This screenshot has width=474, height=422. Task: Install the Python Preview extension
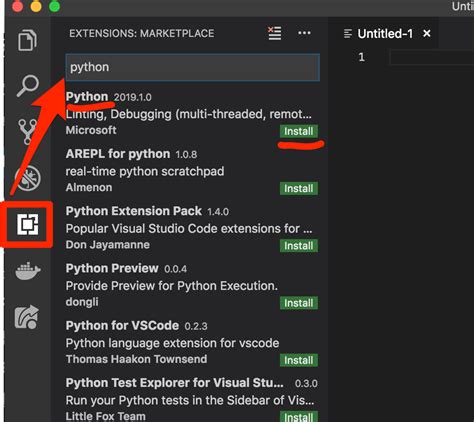click(x=299, y=303)
